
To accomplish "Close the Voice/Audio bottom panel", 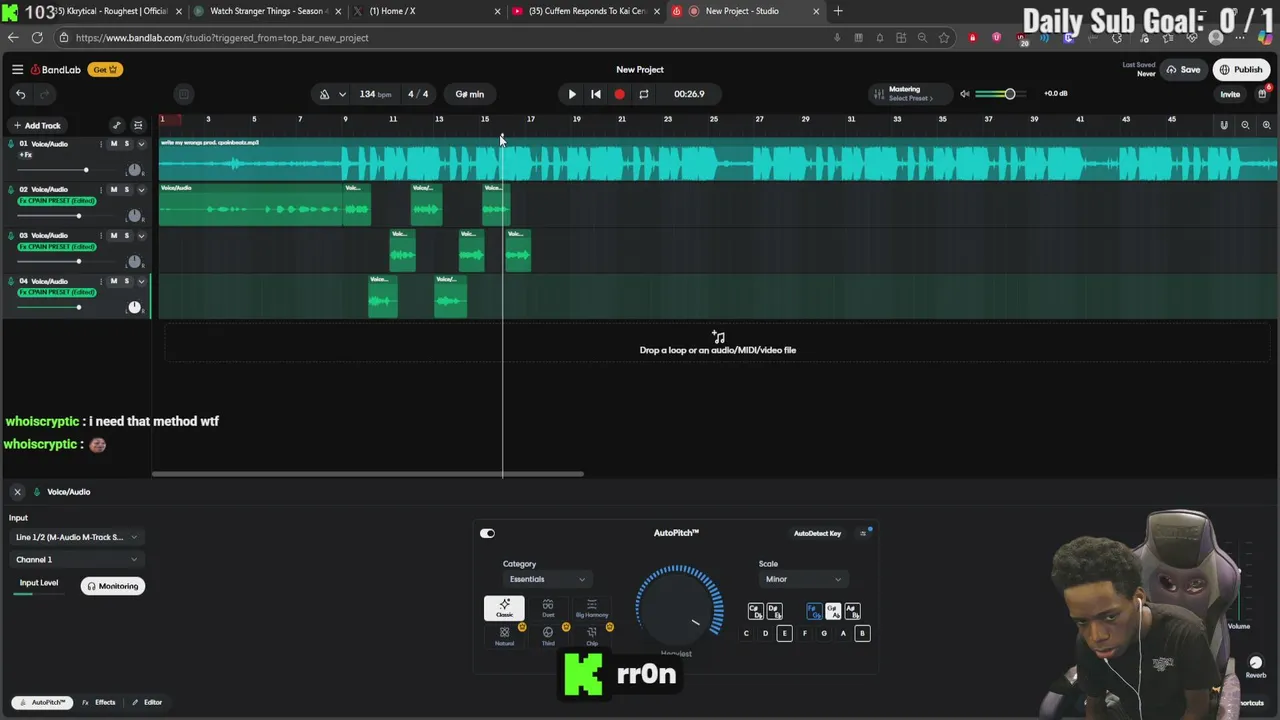I will tap(17, 492).
